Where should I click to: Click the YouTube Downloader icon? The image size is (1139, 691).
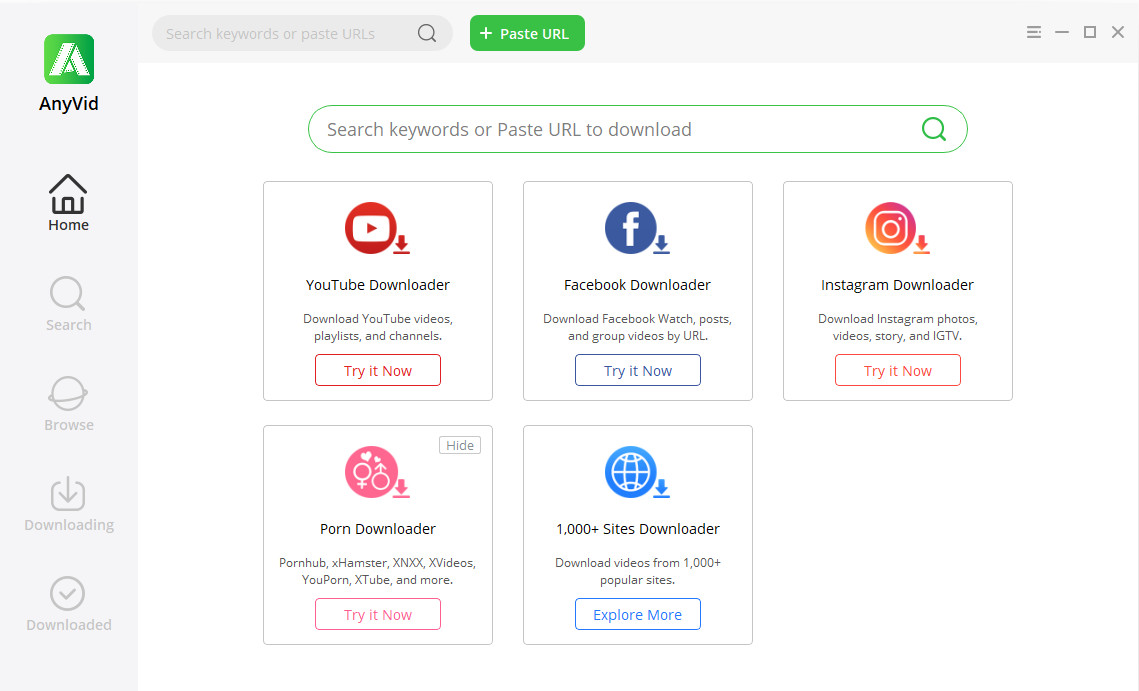(x=373, y=229)
